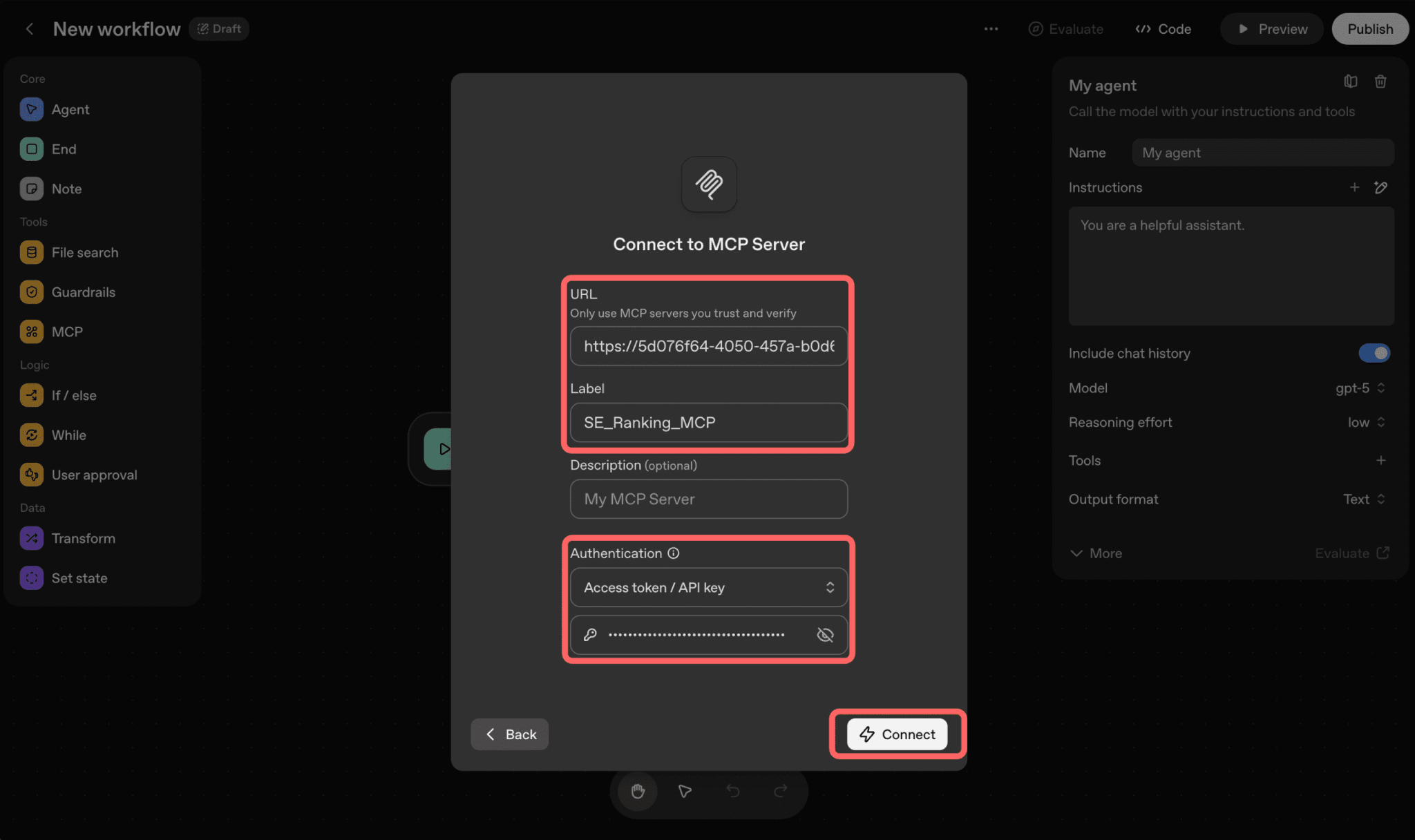
Task: Add a Set state node
Action: click(79, 577)
